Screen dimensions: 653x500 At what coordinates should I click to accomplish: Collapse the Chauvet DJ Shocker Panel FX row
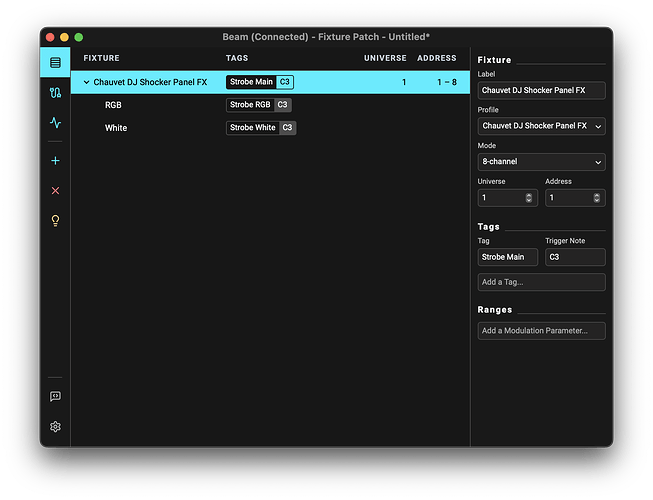[x=86, y=82]
